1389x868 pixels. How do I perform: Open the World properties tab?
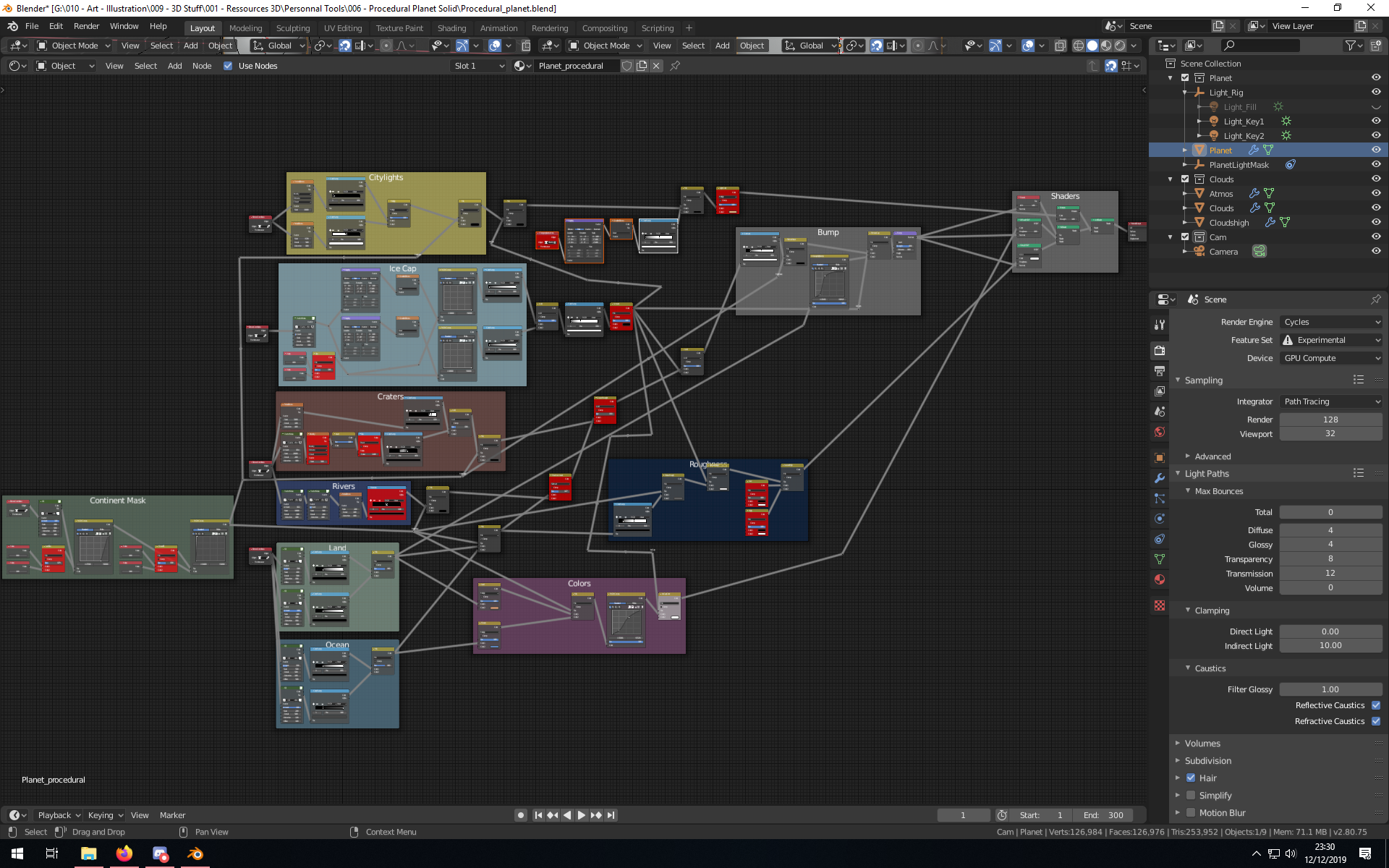coord(1160,432)
